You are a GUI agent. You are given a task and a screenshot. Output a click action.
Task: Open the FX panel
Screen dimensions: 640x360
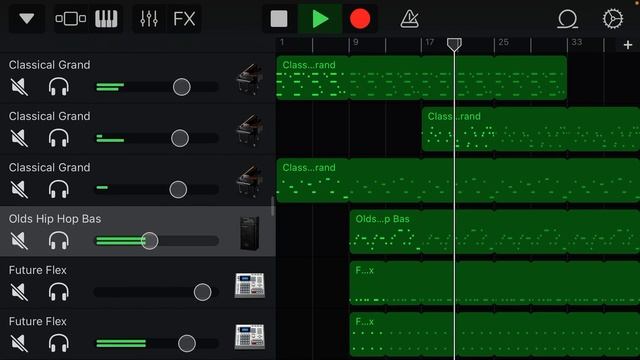(x=184, y=19)
